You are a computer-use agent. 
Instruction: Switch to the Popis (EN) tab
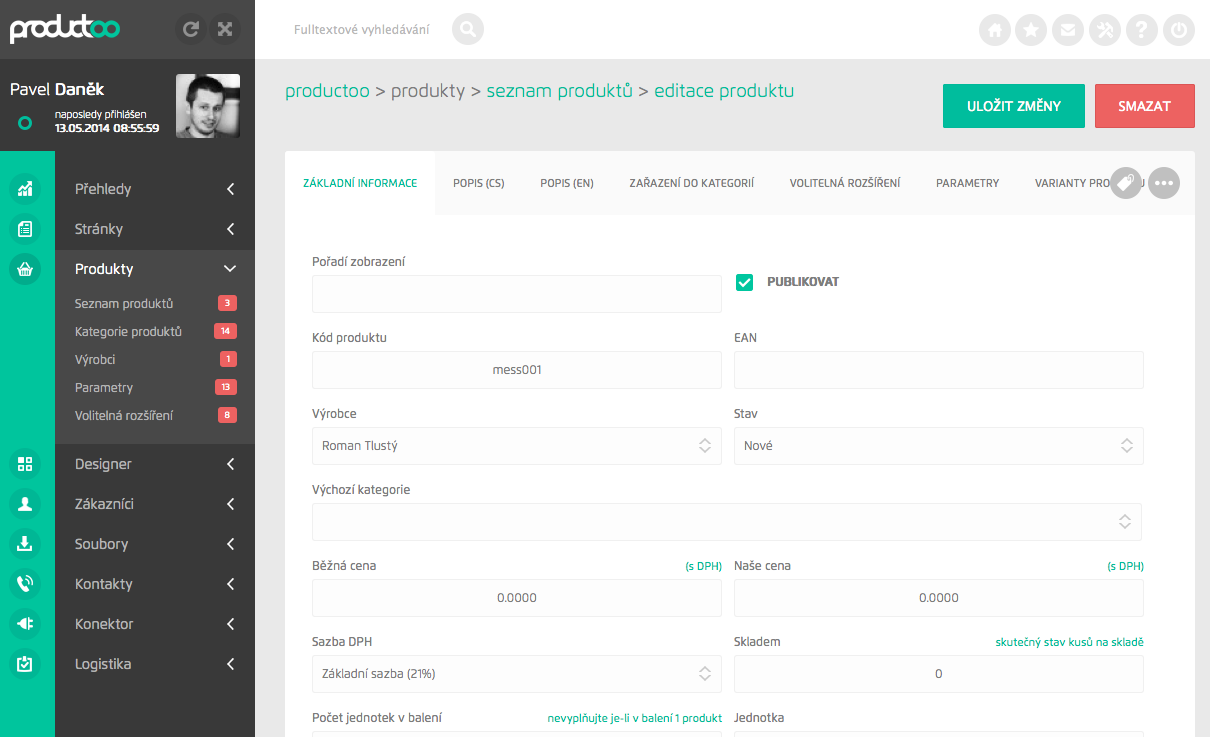(x=567, y=183)
